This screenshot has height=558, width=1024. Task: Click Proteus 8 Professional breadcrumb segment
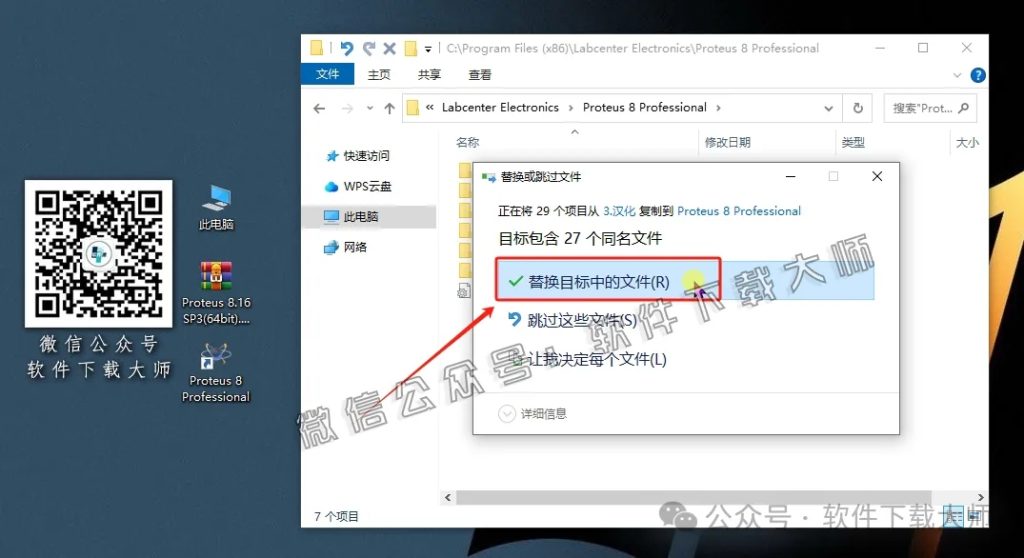click(x=645, y=107)
